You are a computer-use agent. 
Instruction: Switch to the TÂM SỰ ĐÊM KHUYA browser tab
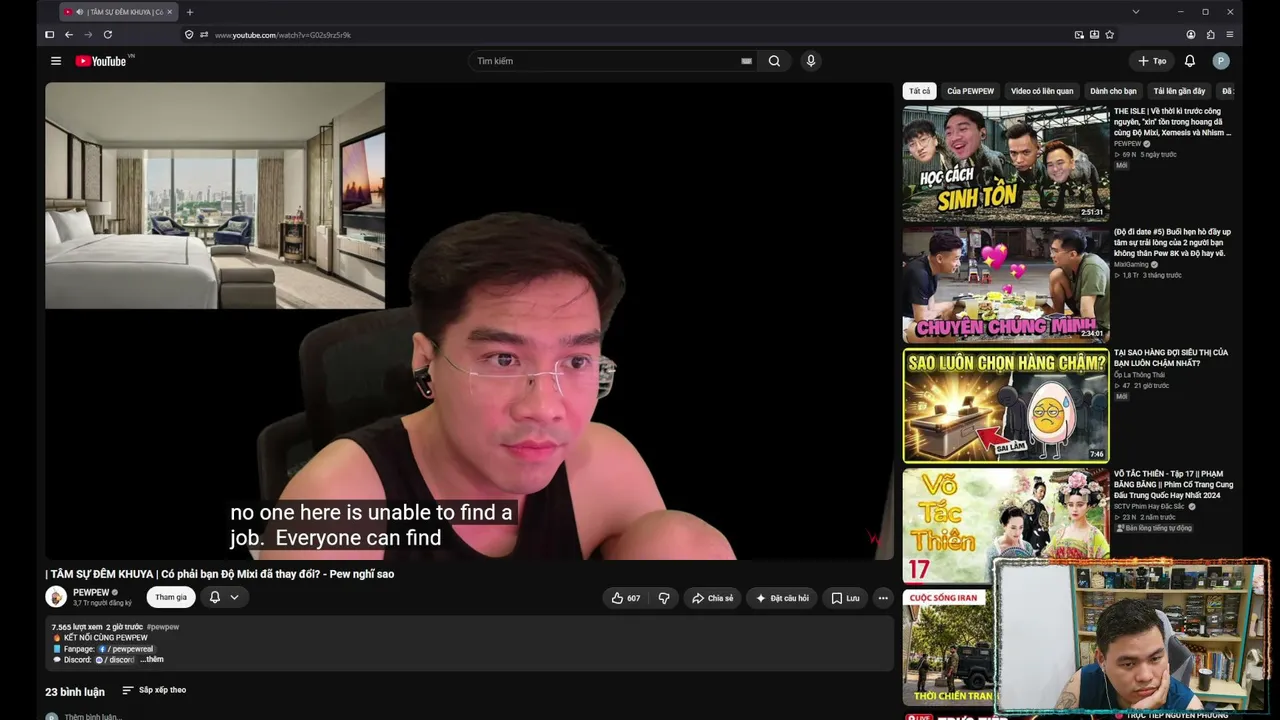tap(120, 12)
